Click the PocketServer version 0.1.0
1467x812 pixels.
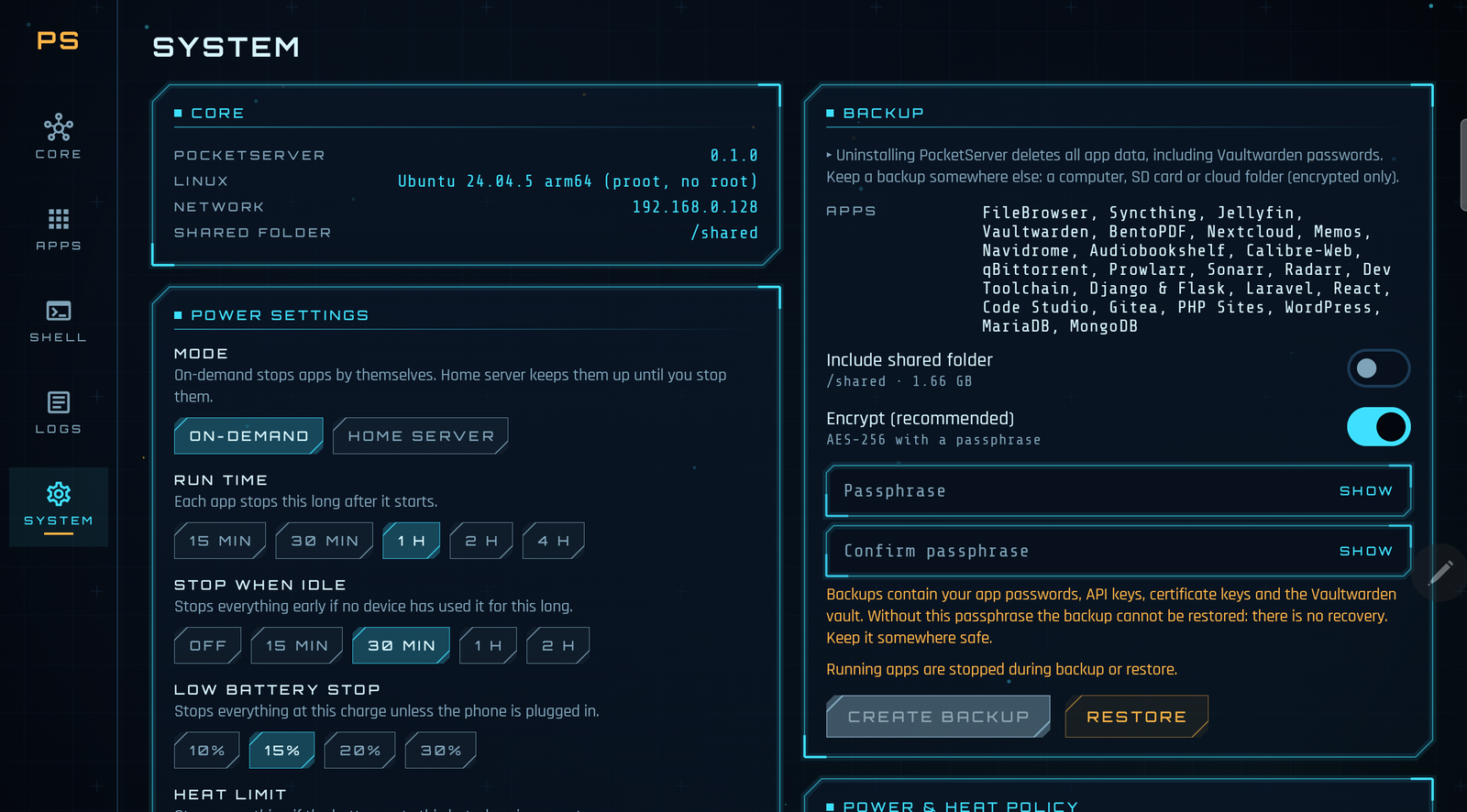(734, 156)
